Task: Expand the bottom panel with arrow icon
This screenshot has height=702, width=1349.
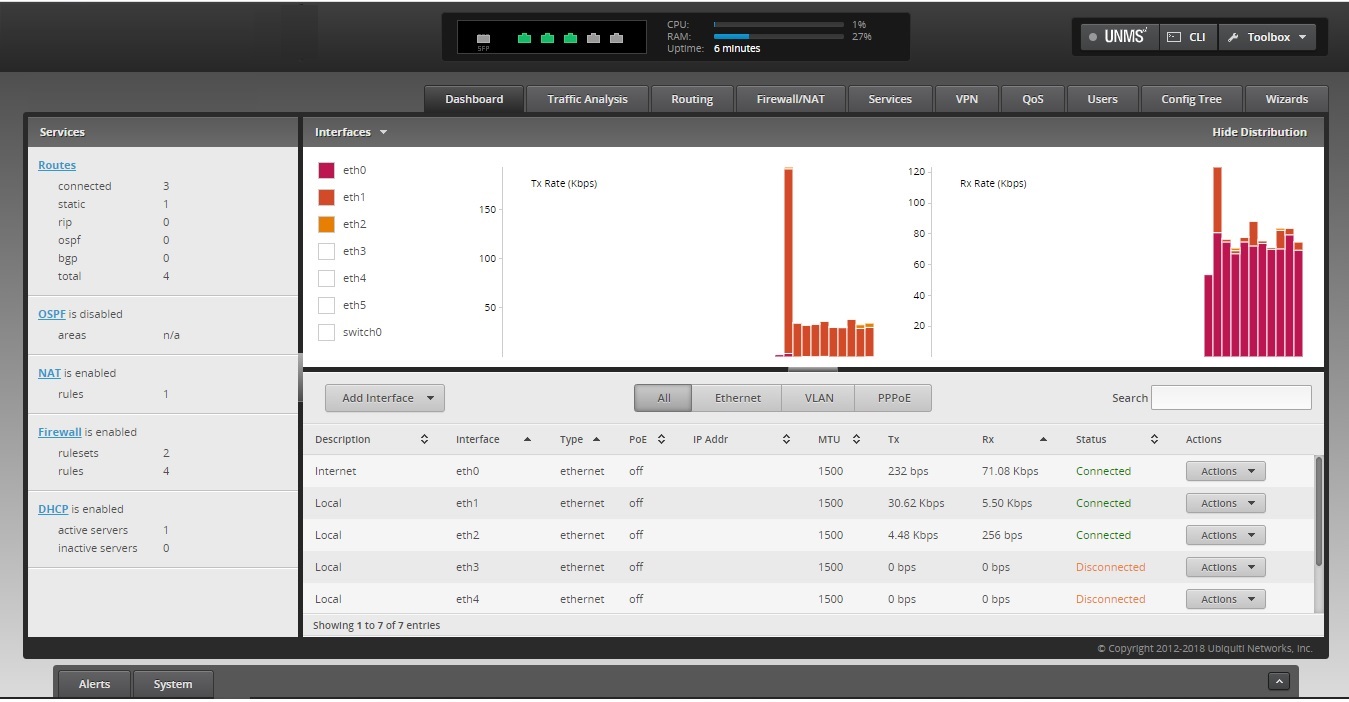Action: 1278,681
